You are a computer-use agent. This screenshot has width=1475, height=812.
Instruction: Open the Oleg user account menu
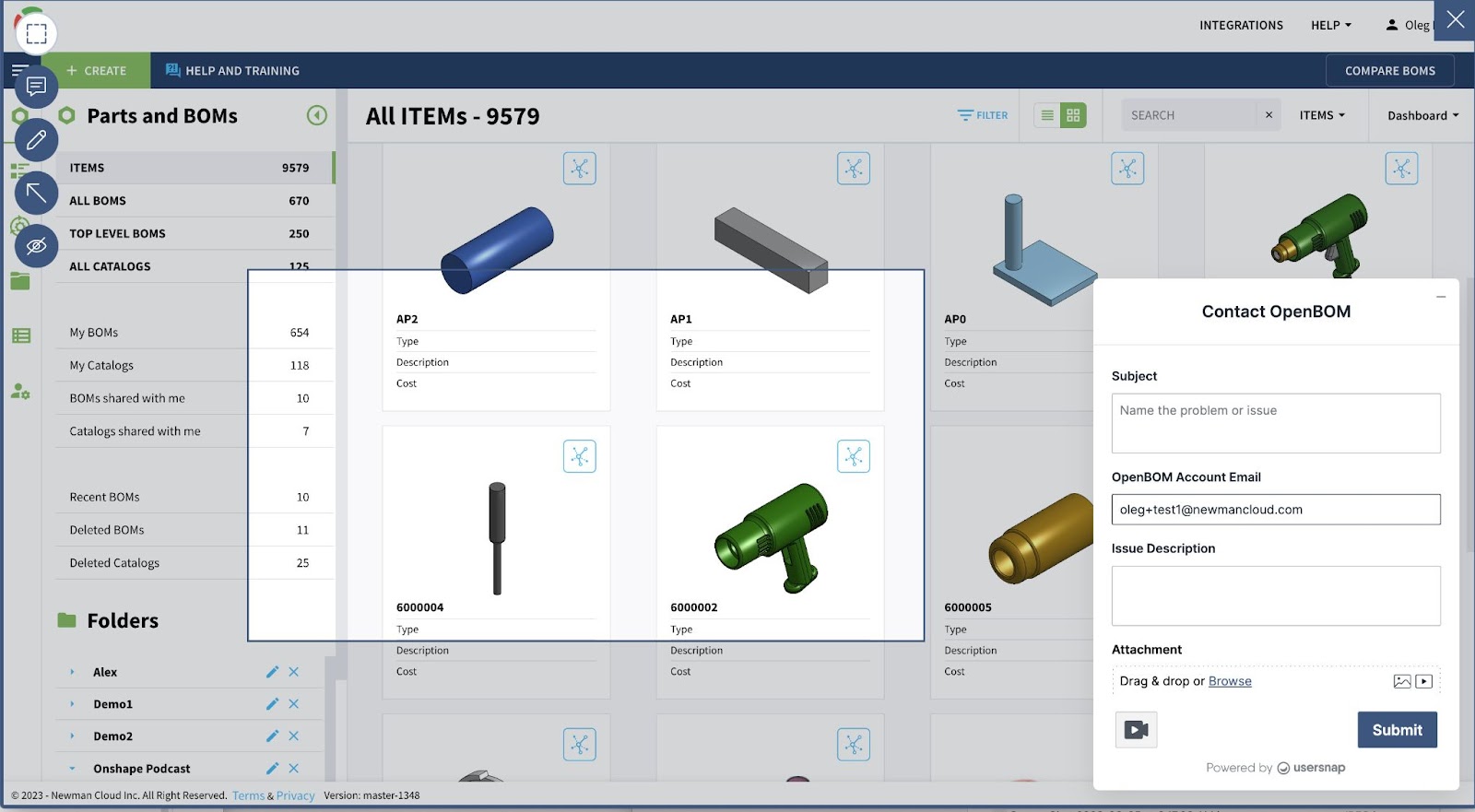[x=1409, y=25]
